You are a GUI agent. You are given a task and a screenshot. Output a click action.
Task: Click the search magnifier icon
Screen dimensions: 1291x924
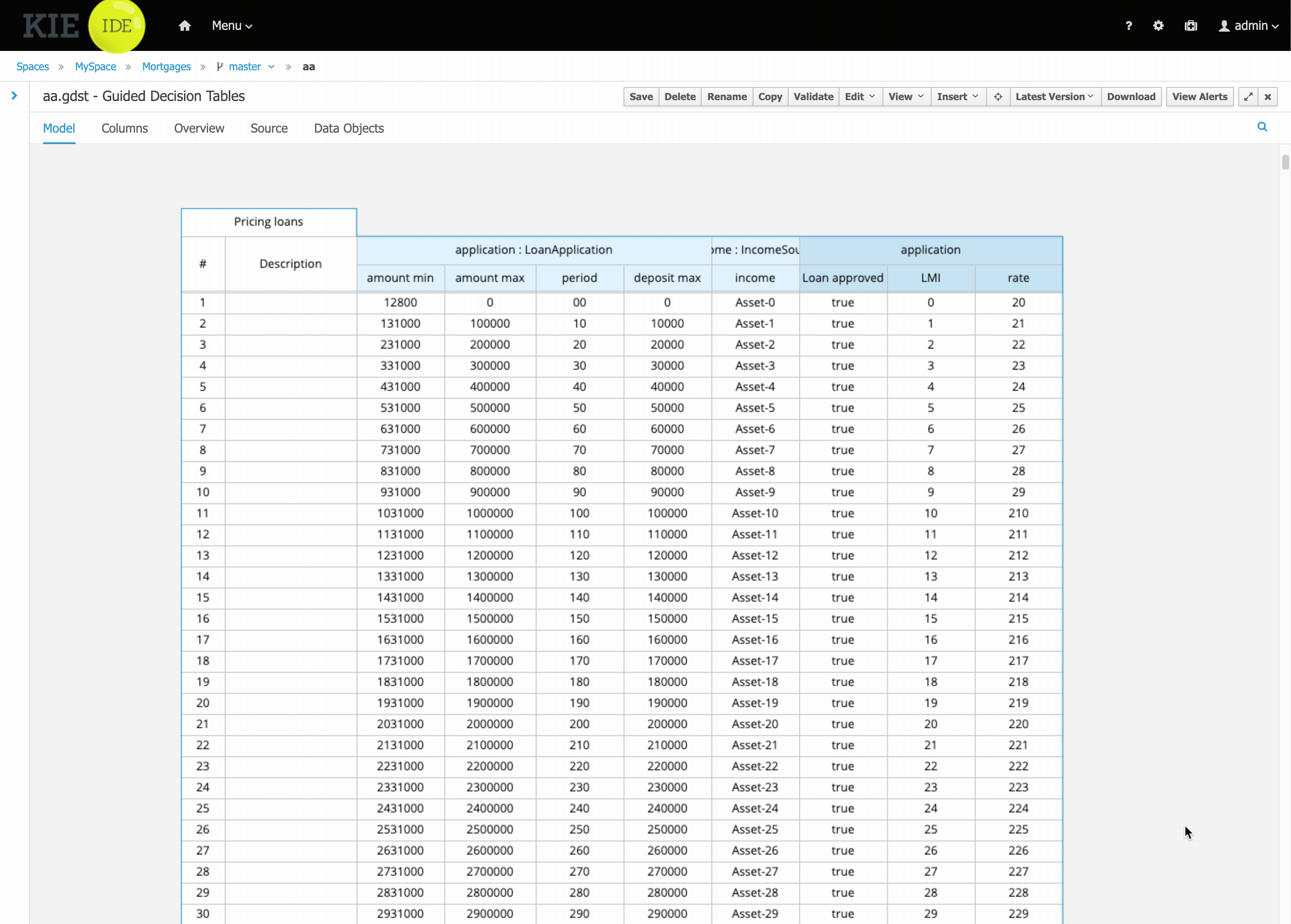(x=1262, y=127)
